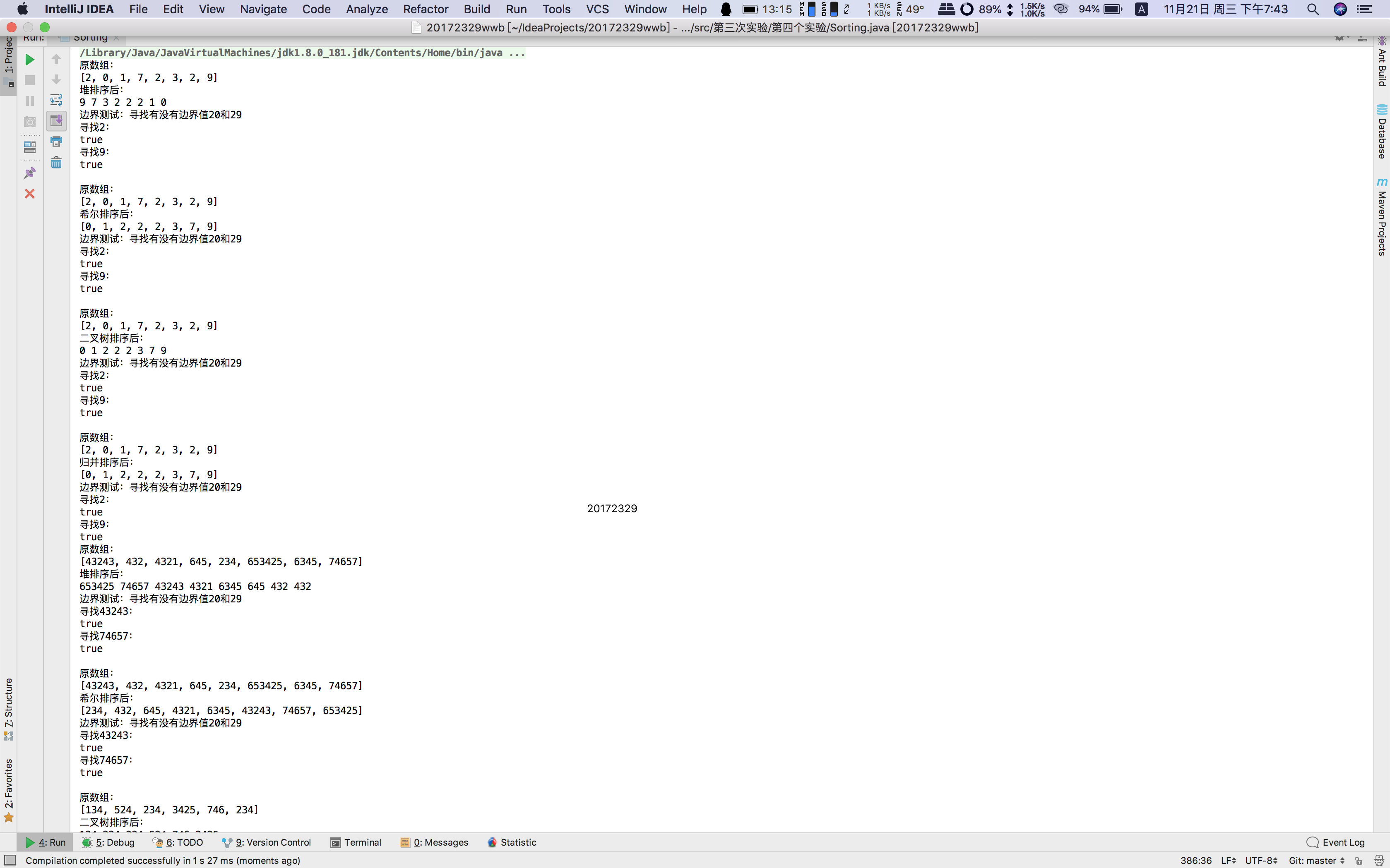
Task: Open the 0: Messages tool window
Action: pos(434,842)
